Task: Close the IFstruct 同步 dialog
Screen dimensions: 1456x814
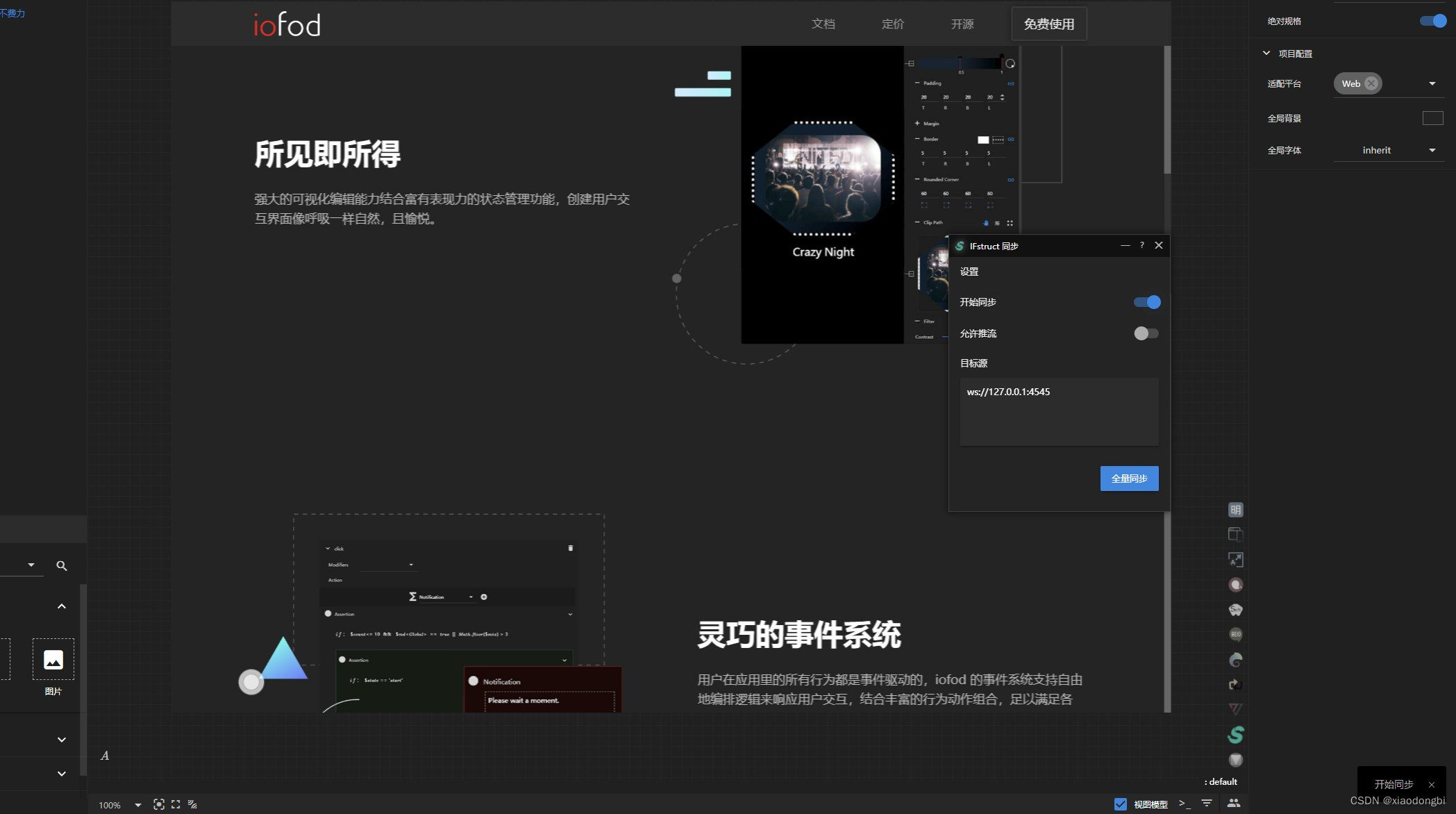Action: [x=1159, y=245]
